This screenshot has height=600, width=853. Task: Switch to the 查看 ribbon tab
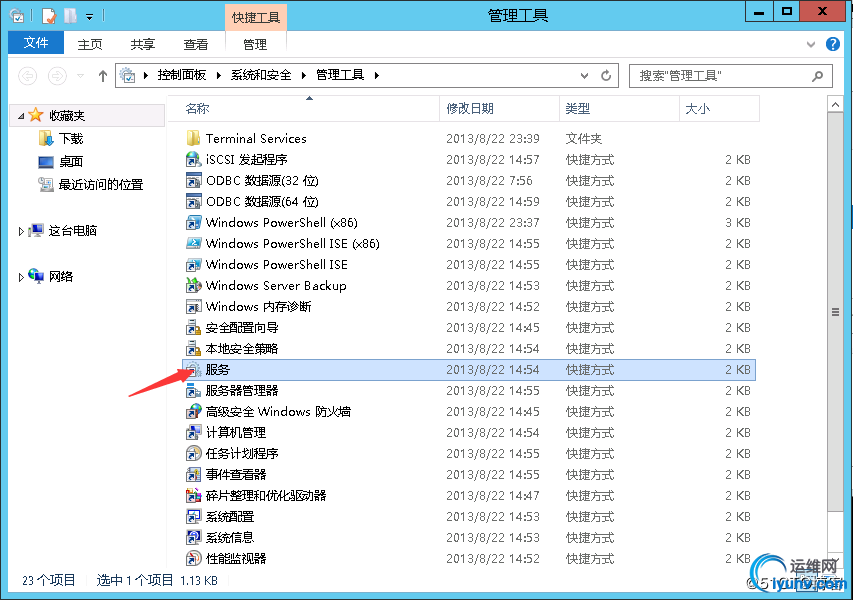[196, 44]
